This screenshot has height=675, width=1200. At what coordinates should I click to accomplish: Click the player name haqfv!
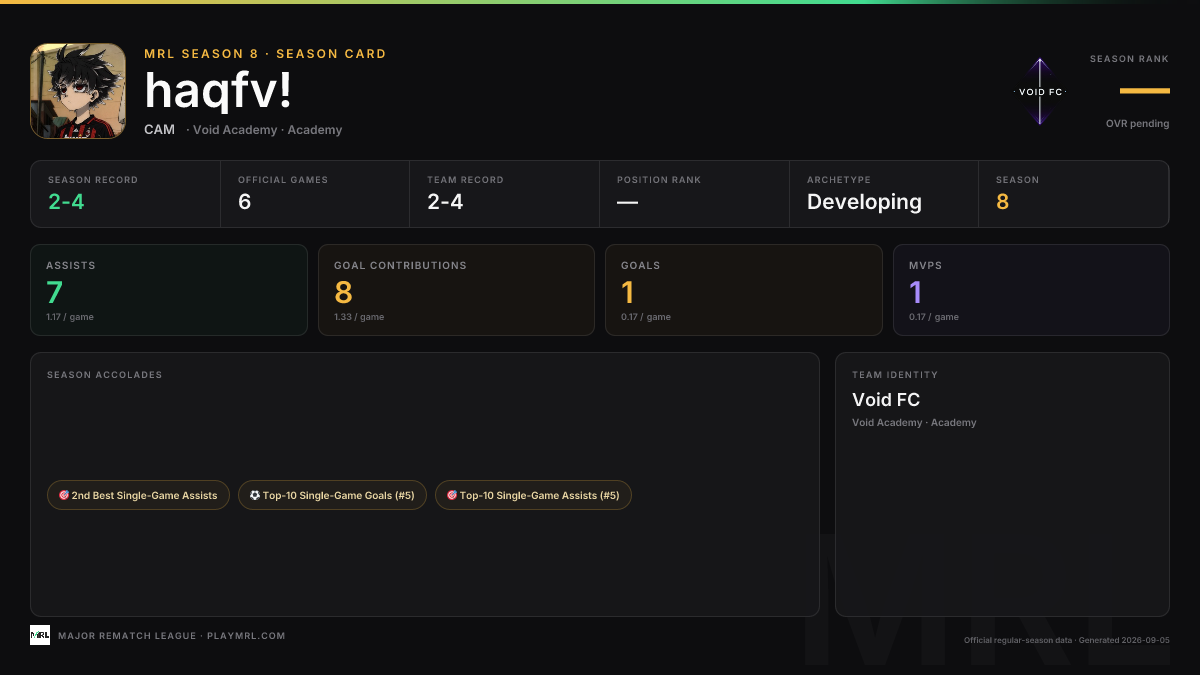pyautogui.click(x=219, y=91)
